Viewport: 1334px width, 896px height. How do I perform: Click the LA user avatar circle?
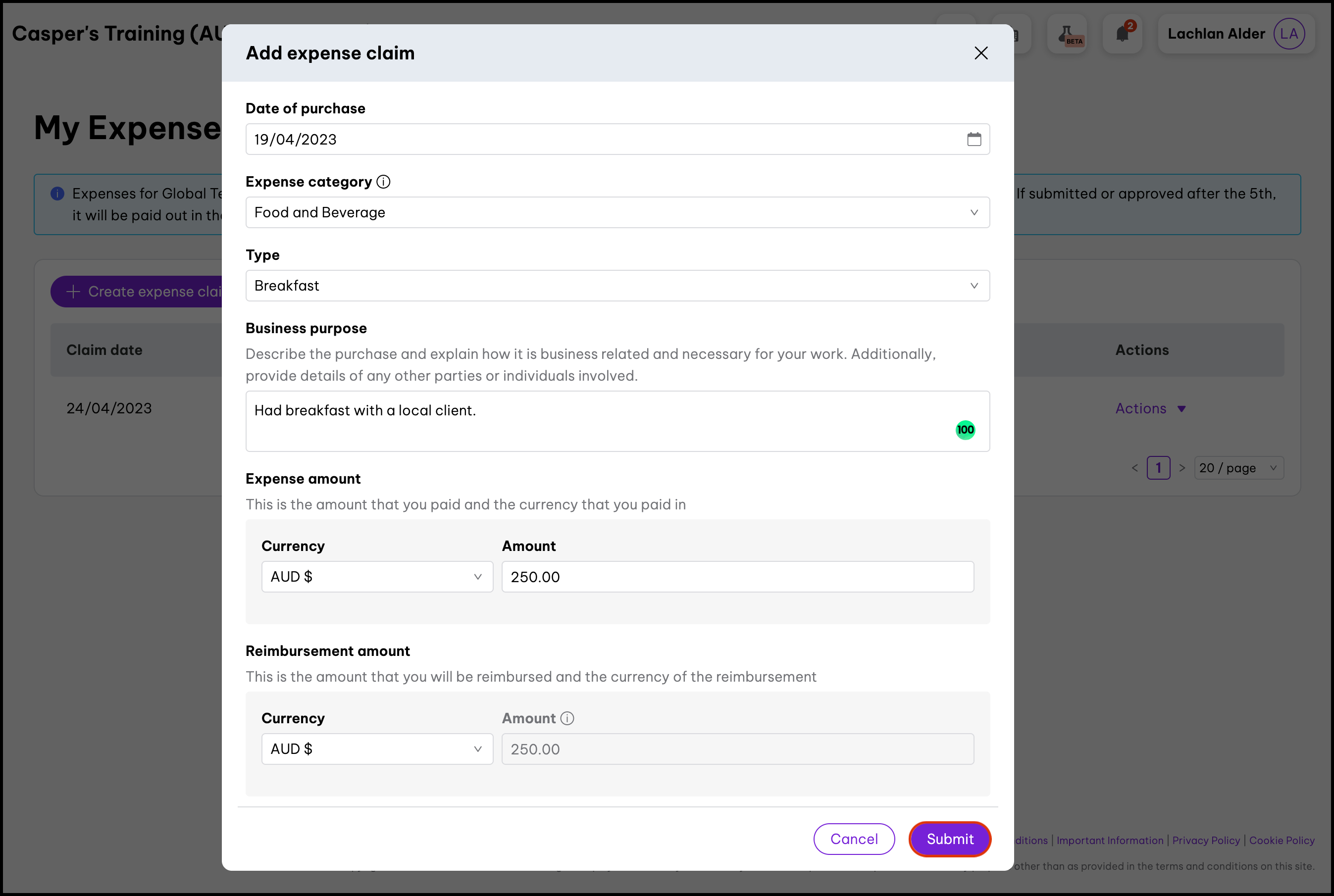point(1289,34)
